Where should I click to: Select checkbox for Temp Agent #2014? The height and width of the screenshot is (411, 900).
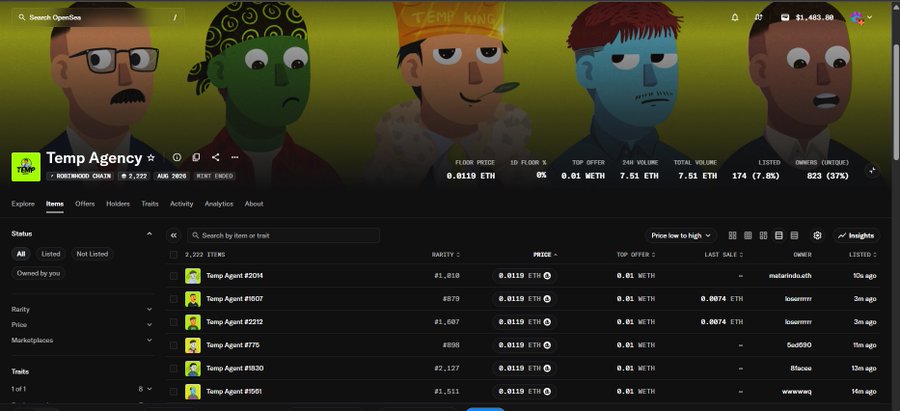[174, 276]
